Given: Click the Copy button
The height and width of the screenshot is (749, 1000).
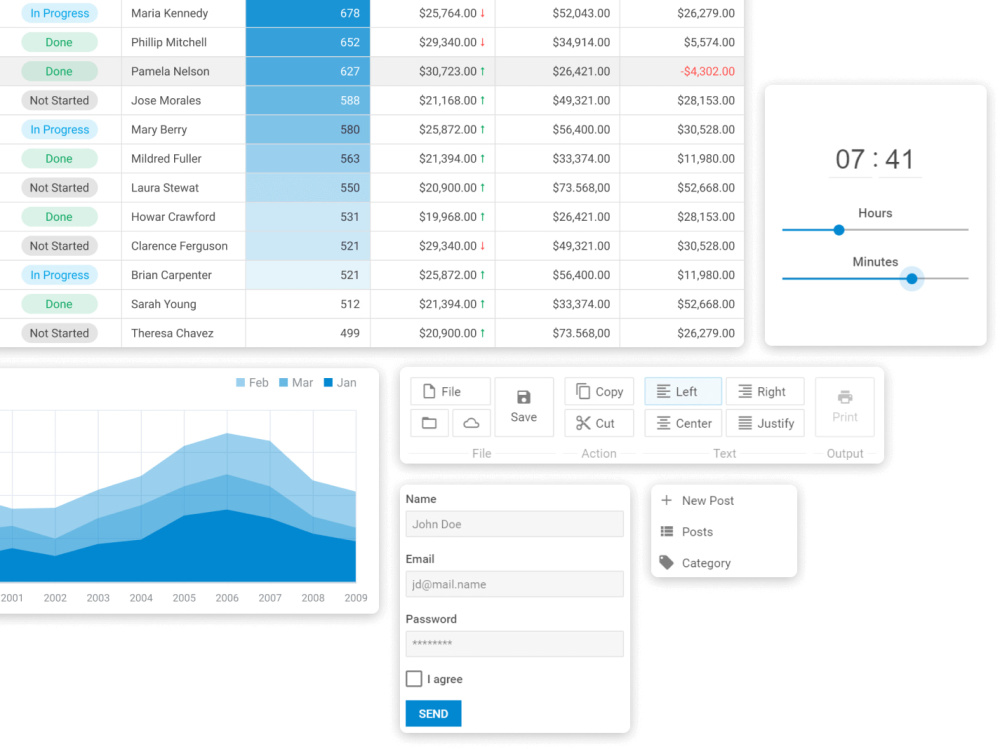Looking at the screenshot, I should coord(599,391).
